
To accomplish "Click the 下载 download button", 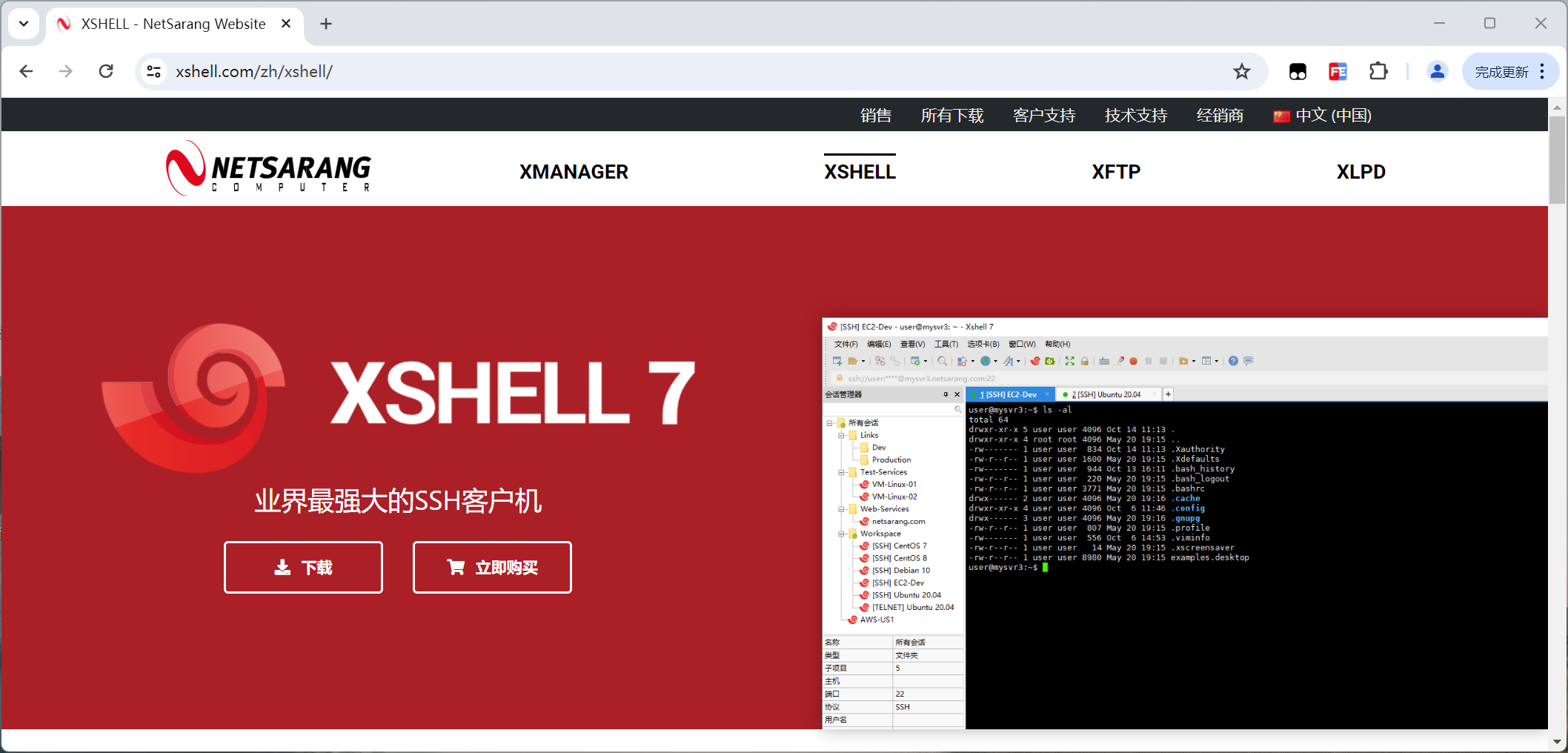I will (302, 567).
